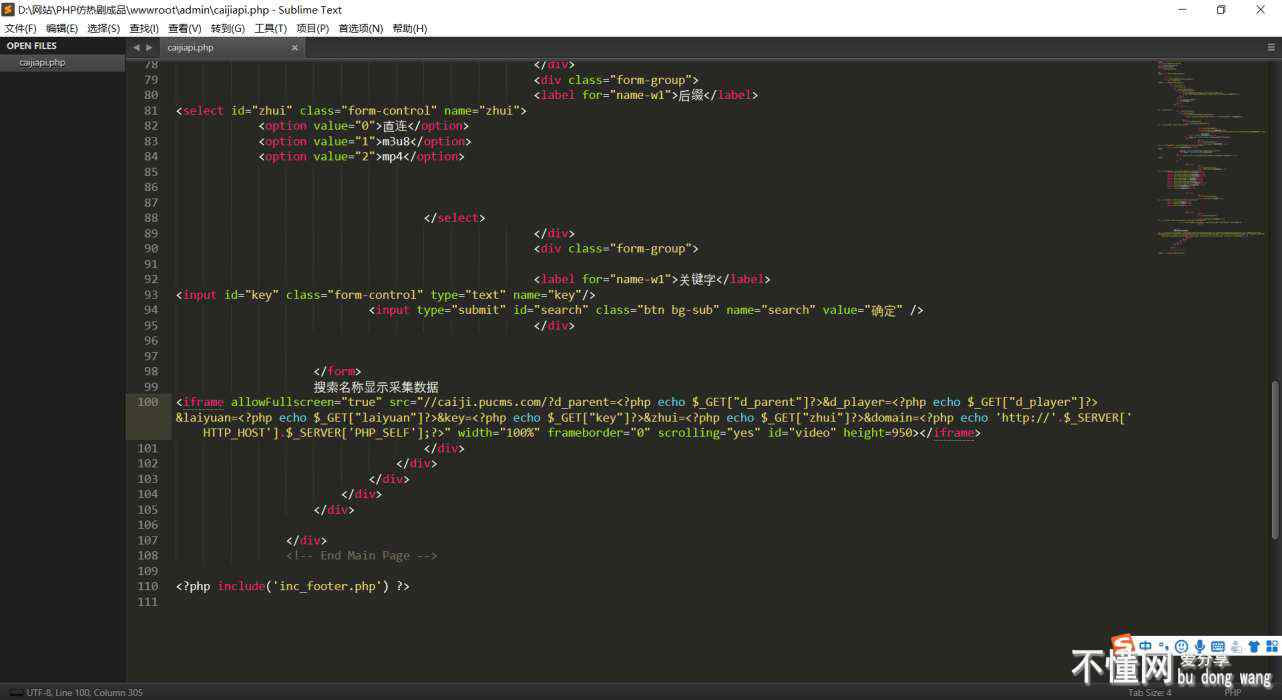This screenshot has height=700, width=1282.
Task: Click the tab scroll left arrow
Action: 137,47
